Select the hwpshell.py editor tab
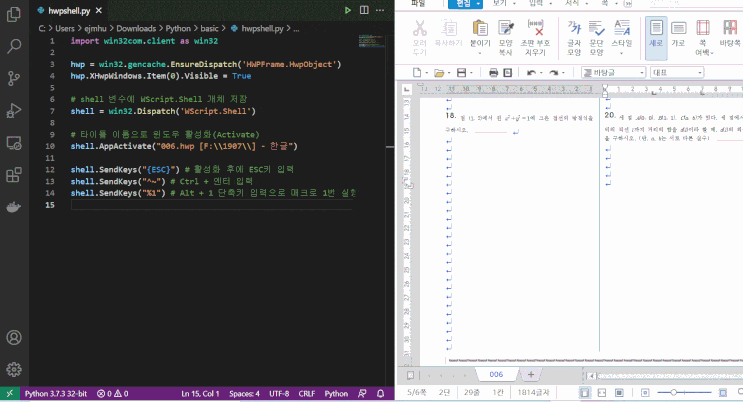Screen dimensions: 743x402 [70, 10]
